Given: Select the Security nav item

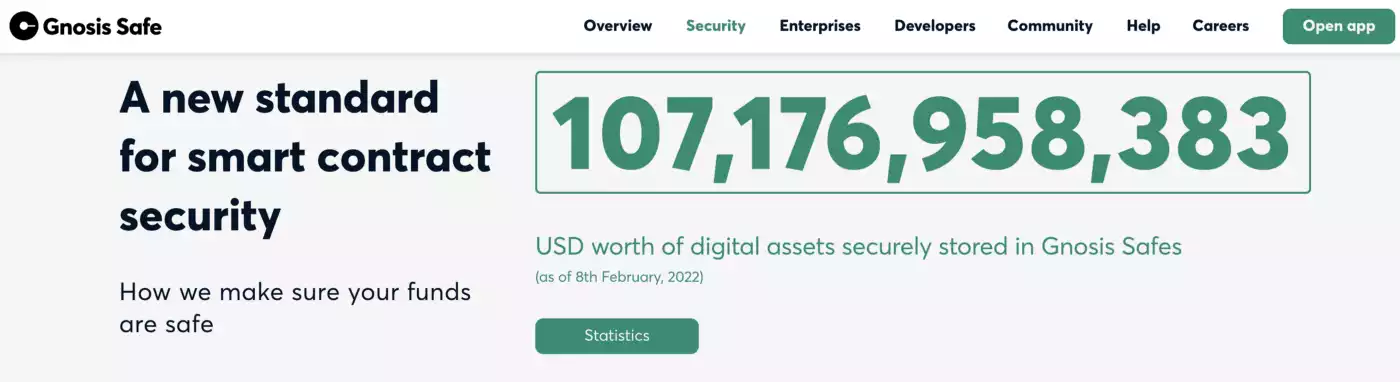Looking at the screenshot, I should (716, 26).
